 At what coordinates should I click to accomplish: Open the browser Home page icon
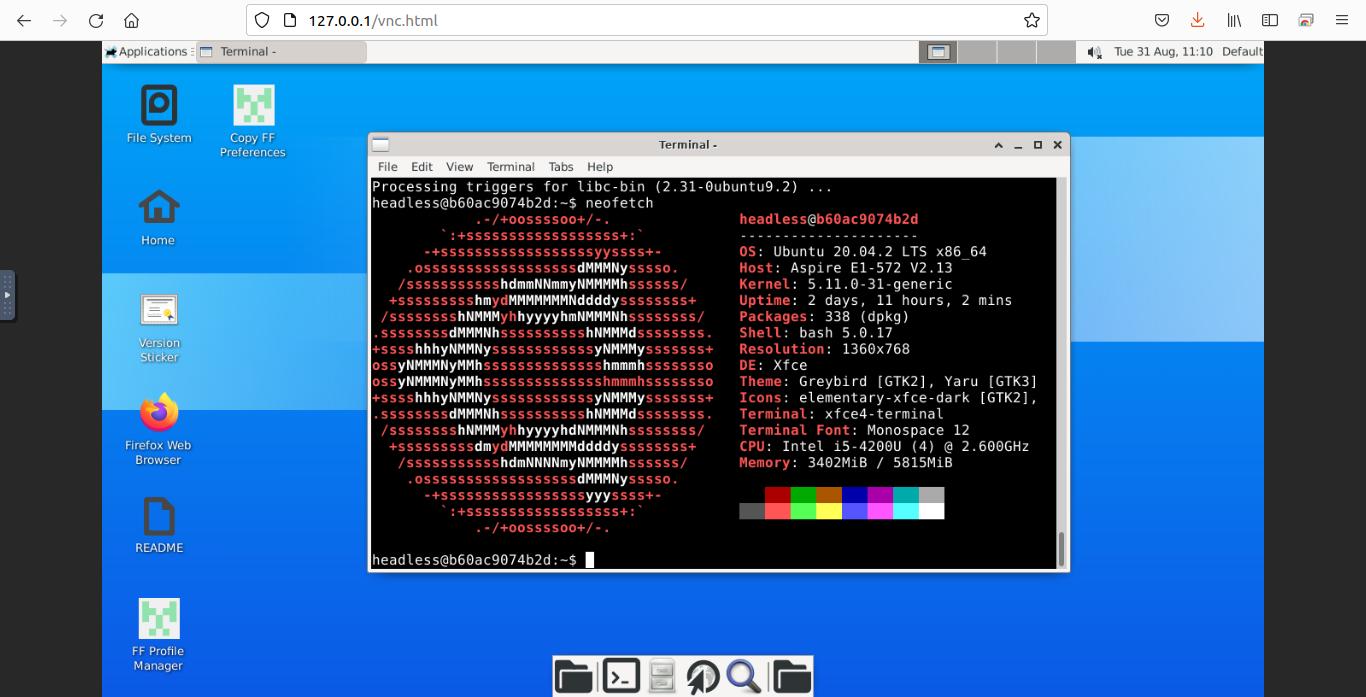coord(131,20)
